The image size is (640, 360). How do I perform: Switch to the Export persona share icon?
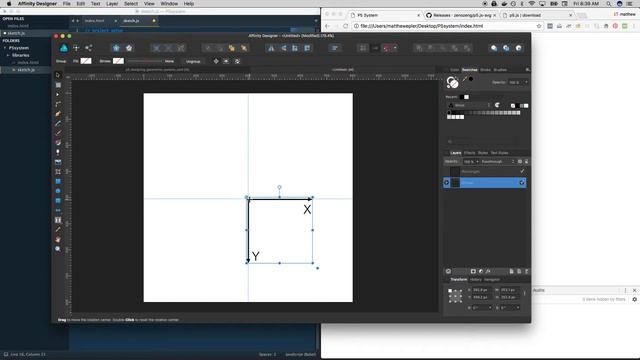89,48
